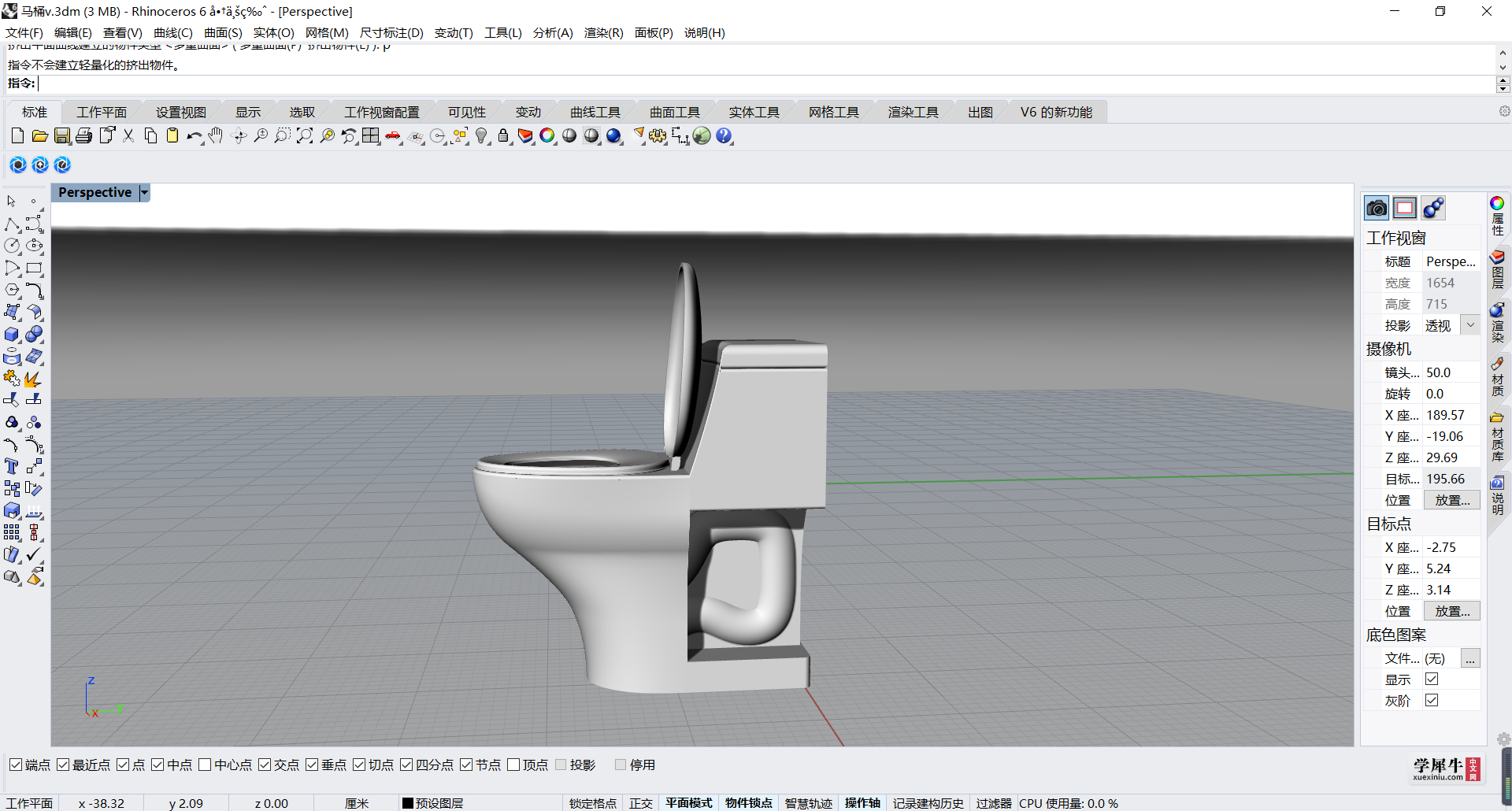1512x811 pixels.
Task: Open the 预设图层 layer selector
Action: coord(432,803)
